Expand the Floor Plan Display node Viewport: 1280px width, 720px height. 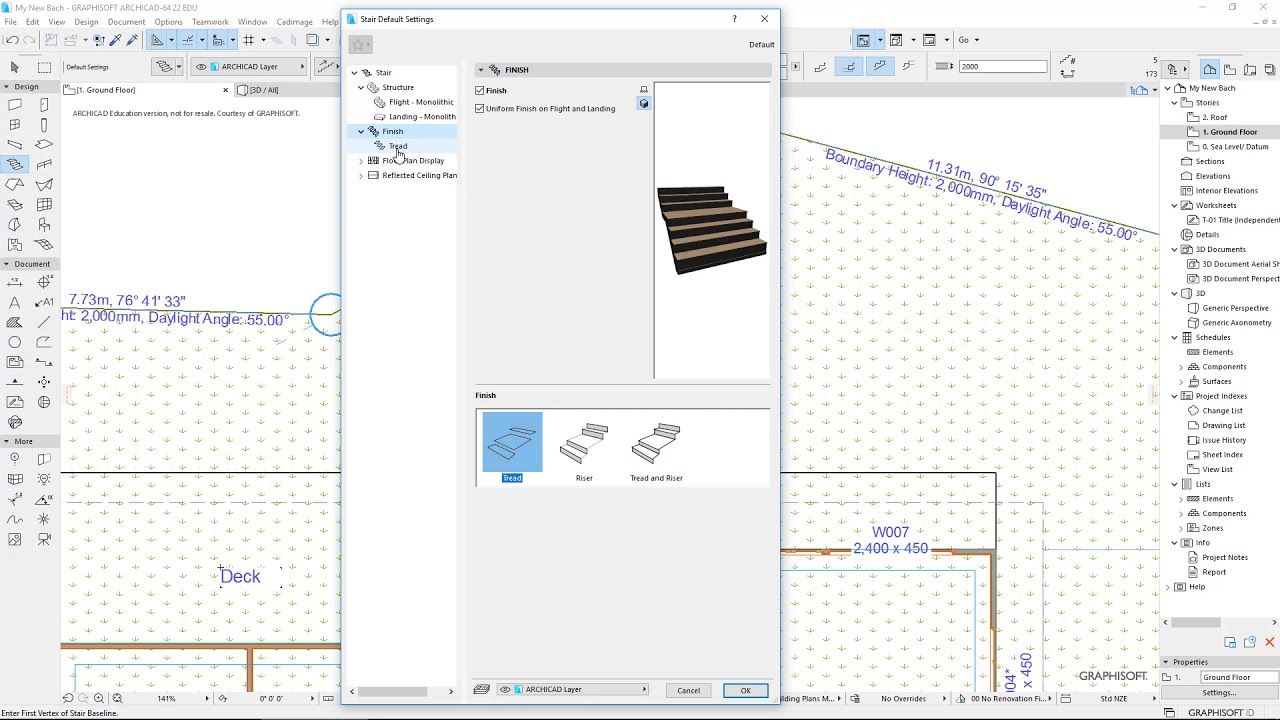(361, 160)
